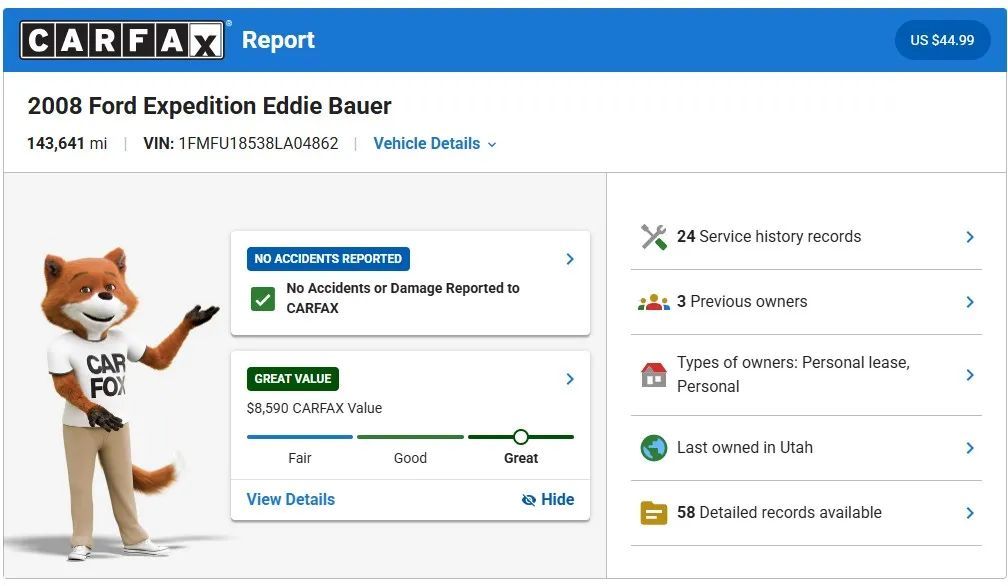Click the yellow folder detailed records icon
1008x586 pixels.
653,513
